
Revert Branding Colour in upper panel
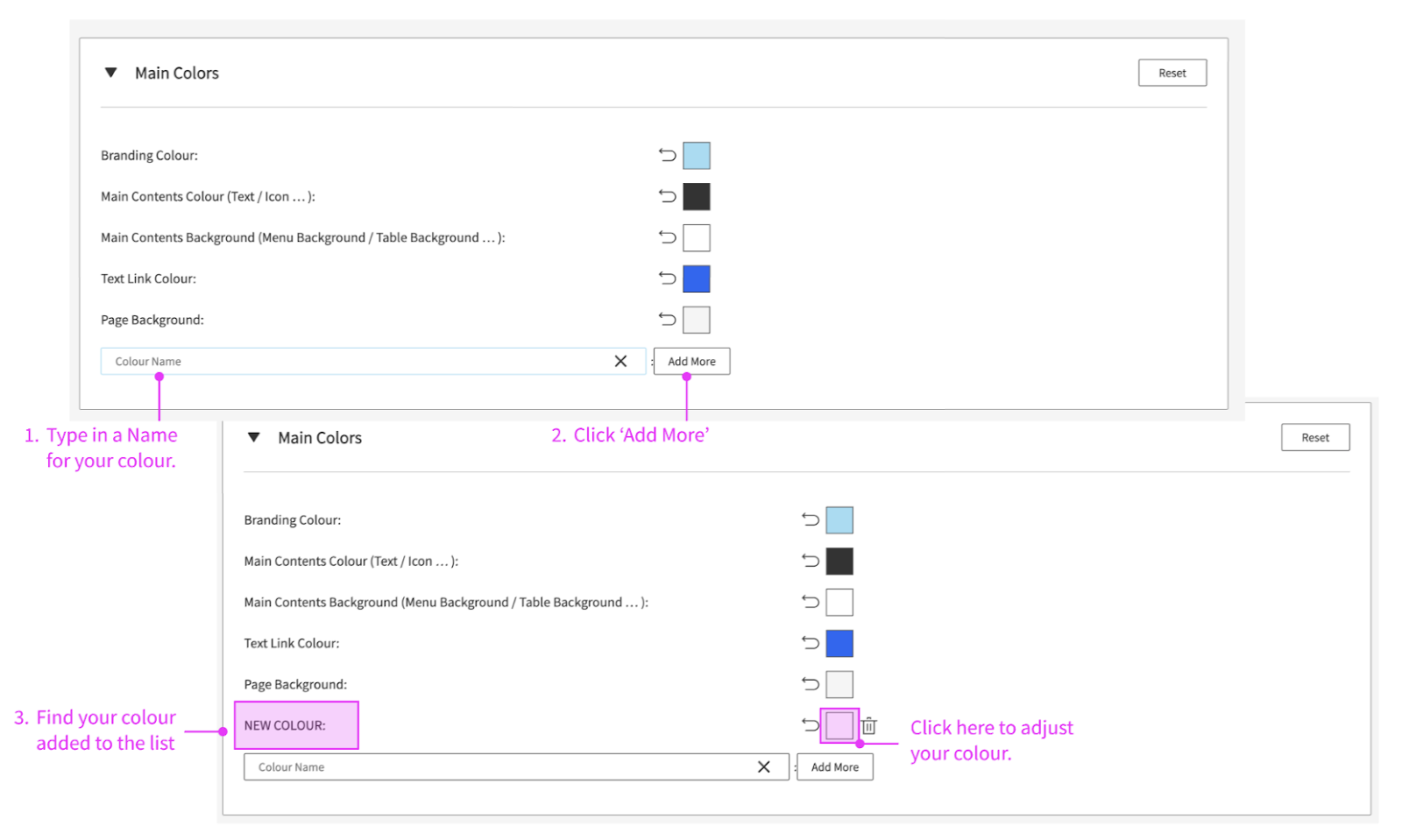tap(668, 155)
